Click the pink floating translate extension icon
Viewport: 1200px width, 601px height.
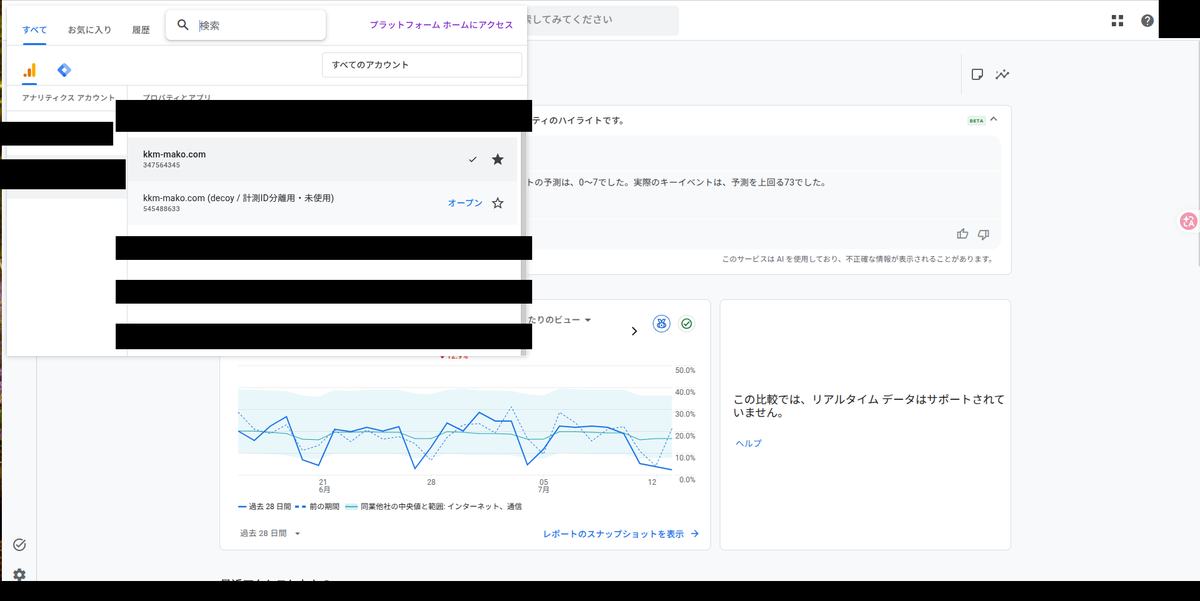click(1189, 222)
